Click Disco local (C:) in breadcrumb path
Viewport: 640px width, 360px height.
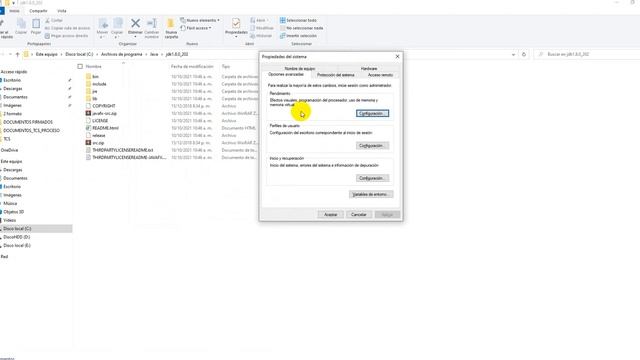[x=79, y=54]
